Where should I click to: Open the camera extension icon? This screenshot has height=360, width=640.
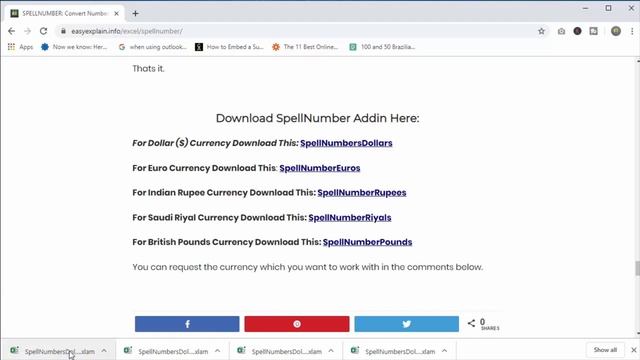(x=562, y=31)
